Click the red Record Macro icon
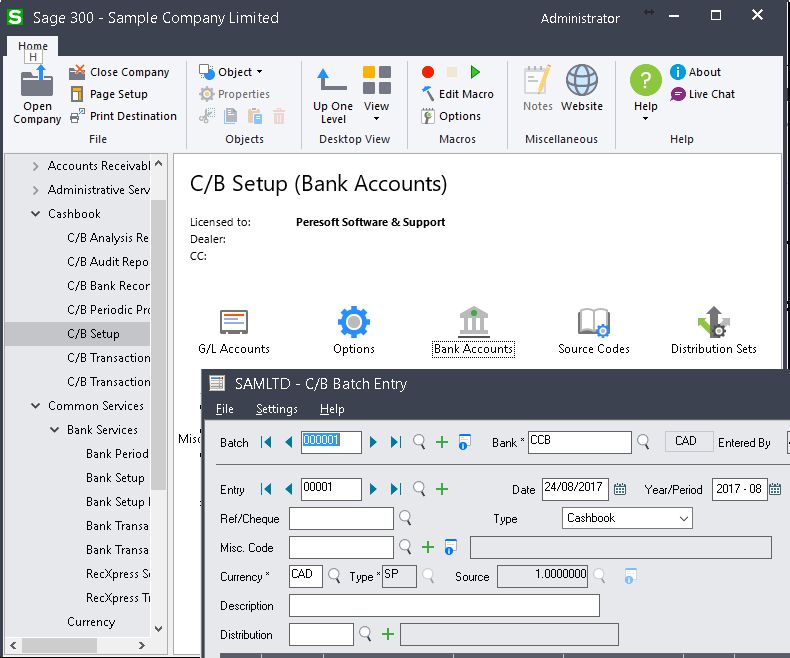Screen dimensions: 790x658 coord(428,72)
